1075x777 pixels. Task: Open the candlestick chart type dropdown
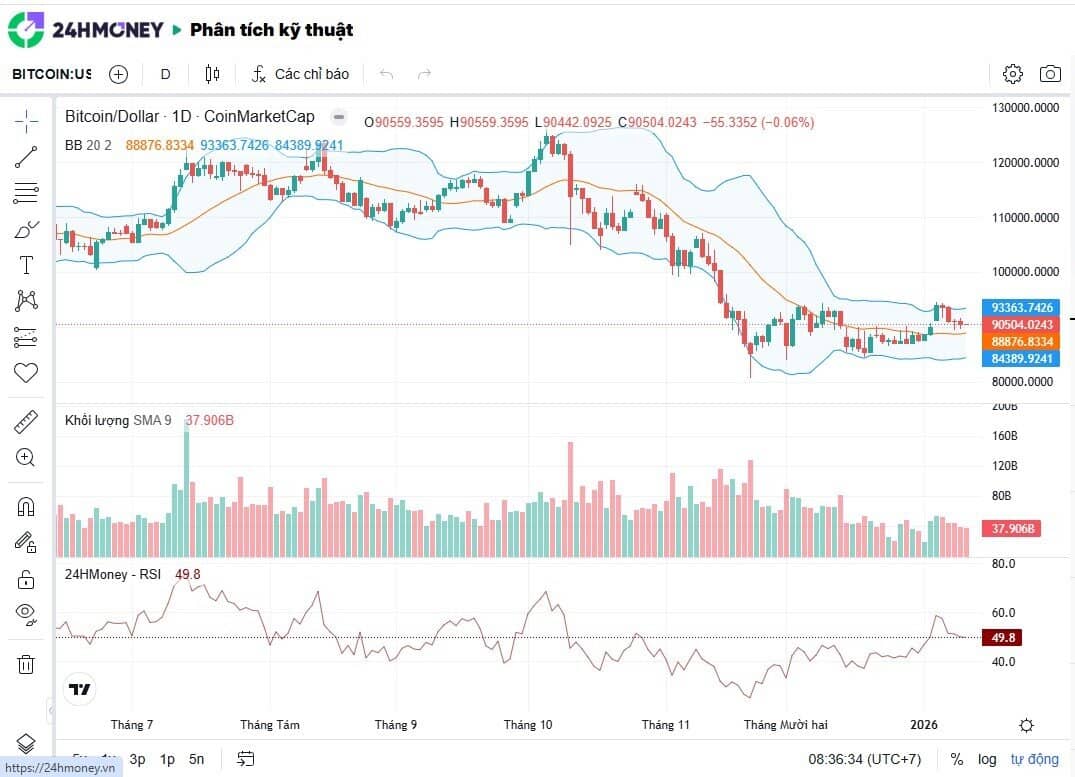(212, 74)
